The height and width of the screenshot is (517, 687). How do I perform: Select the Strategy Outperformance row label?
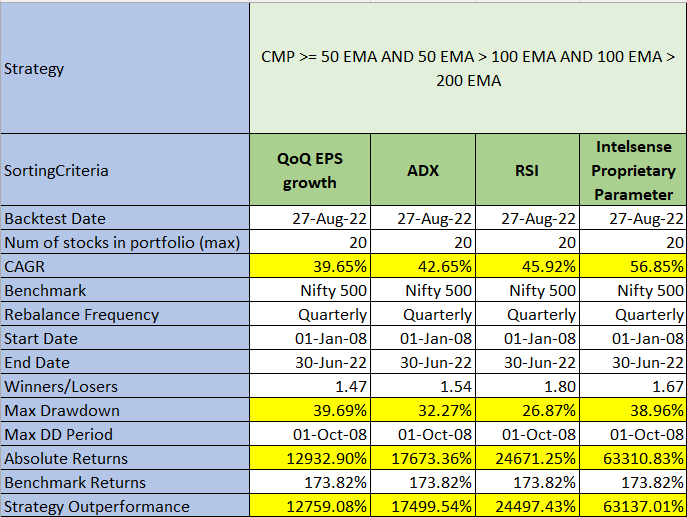click(125, 507)
